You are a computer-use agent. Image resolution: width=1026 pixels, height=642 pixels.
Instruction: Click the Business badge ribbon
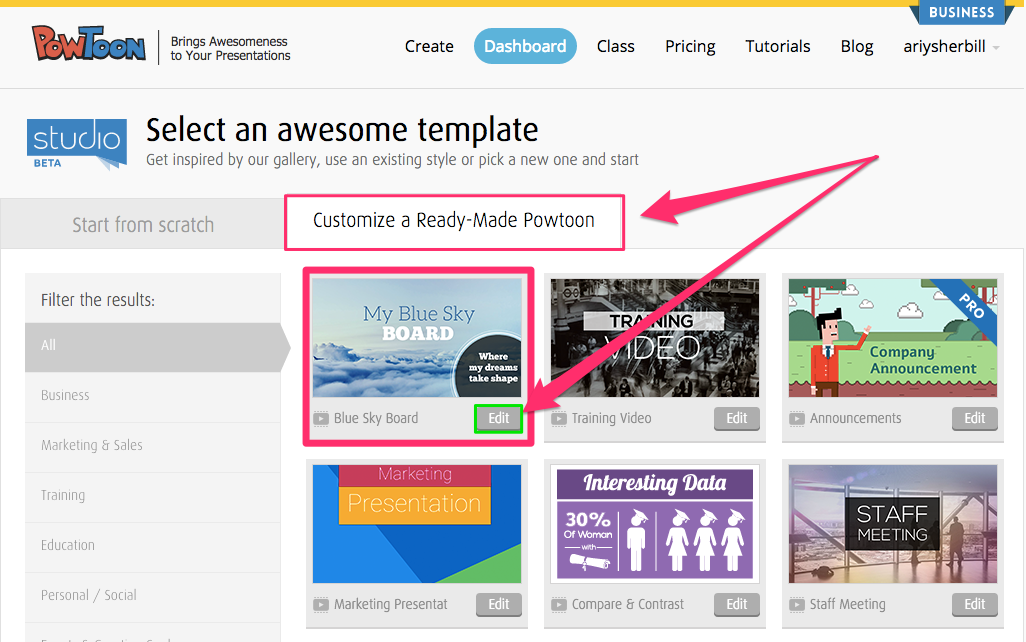(x=961, y=13)
